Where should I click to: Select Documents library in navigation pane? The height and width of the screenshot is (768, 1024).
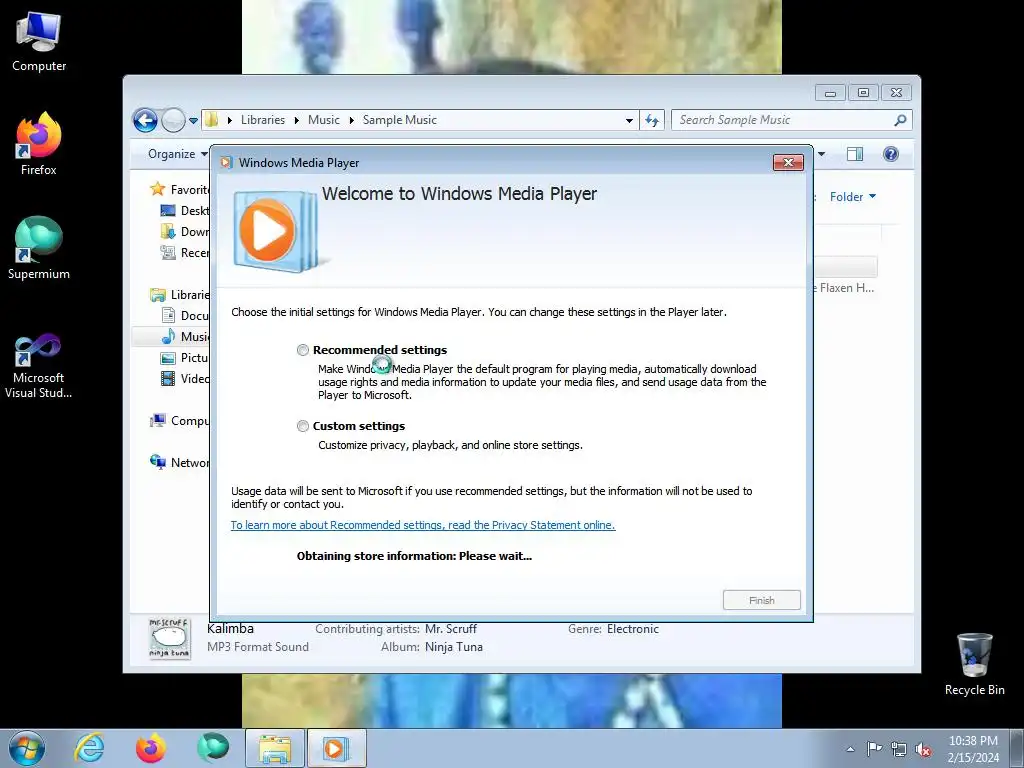click(x=185, y=315)
